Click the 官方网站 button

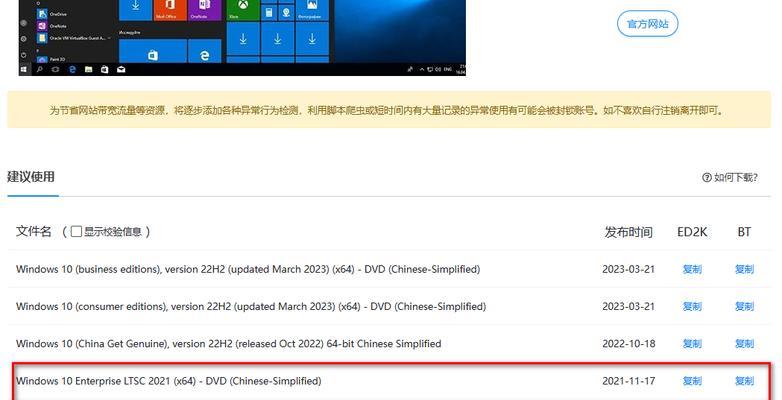pyautogui.click(x=647, y=24)
